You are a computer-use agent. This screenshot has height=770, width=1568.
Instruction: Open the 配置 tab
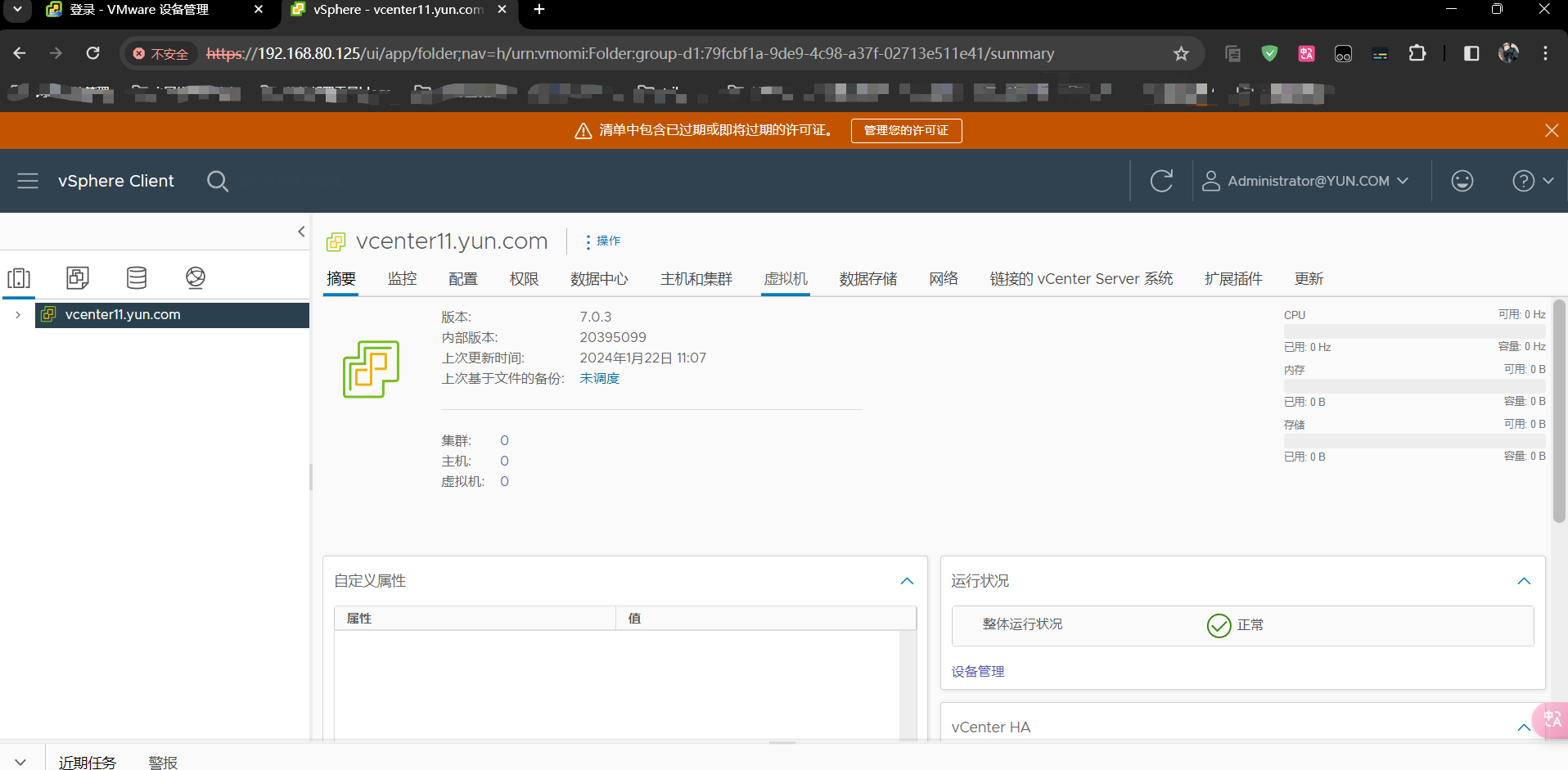click(x=463, y=279)
